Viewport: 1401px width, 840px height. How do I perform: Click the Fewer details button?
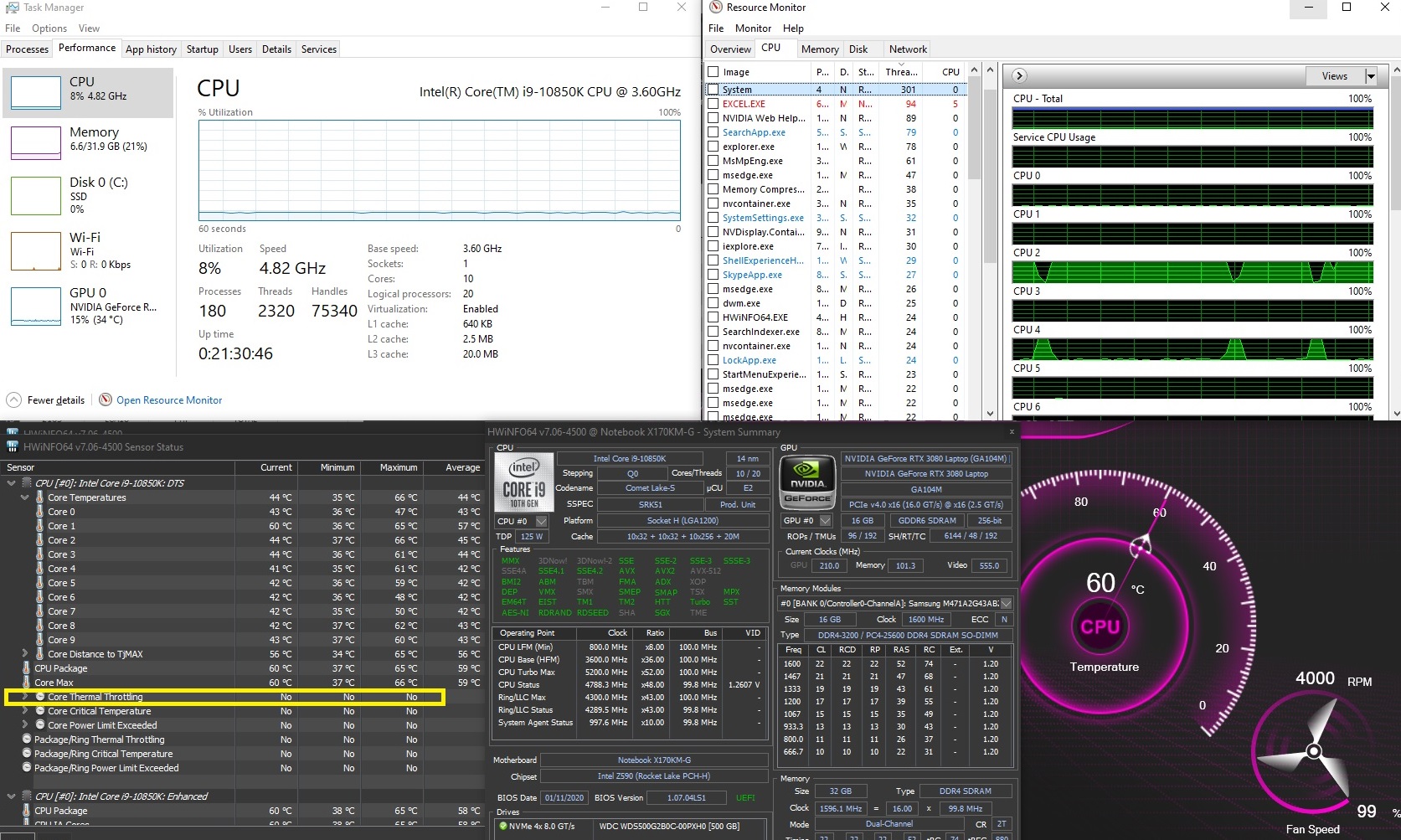coord(46,400)
